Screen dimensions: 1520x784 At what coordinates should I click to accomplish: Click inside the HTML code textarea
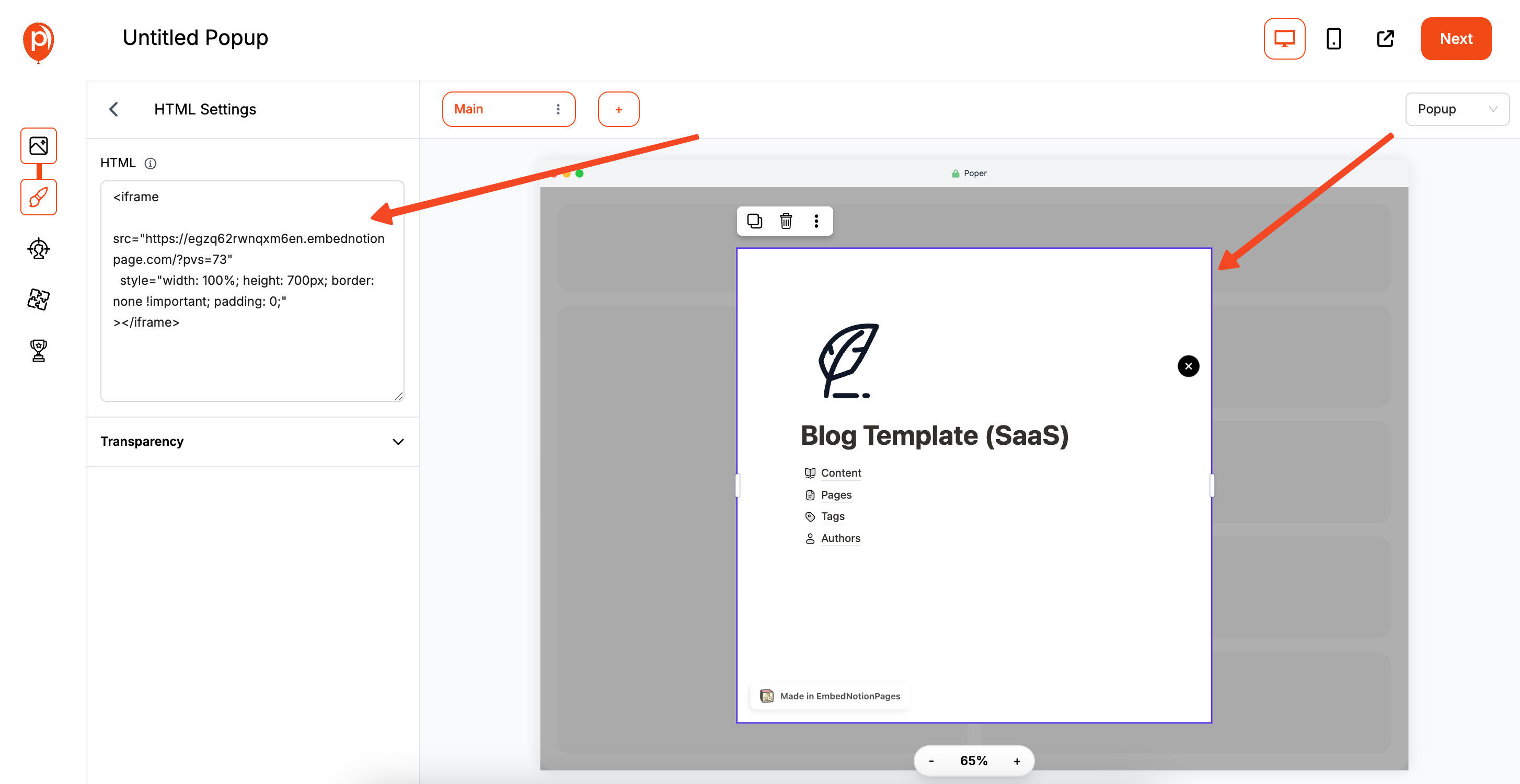(252, 291)
